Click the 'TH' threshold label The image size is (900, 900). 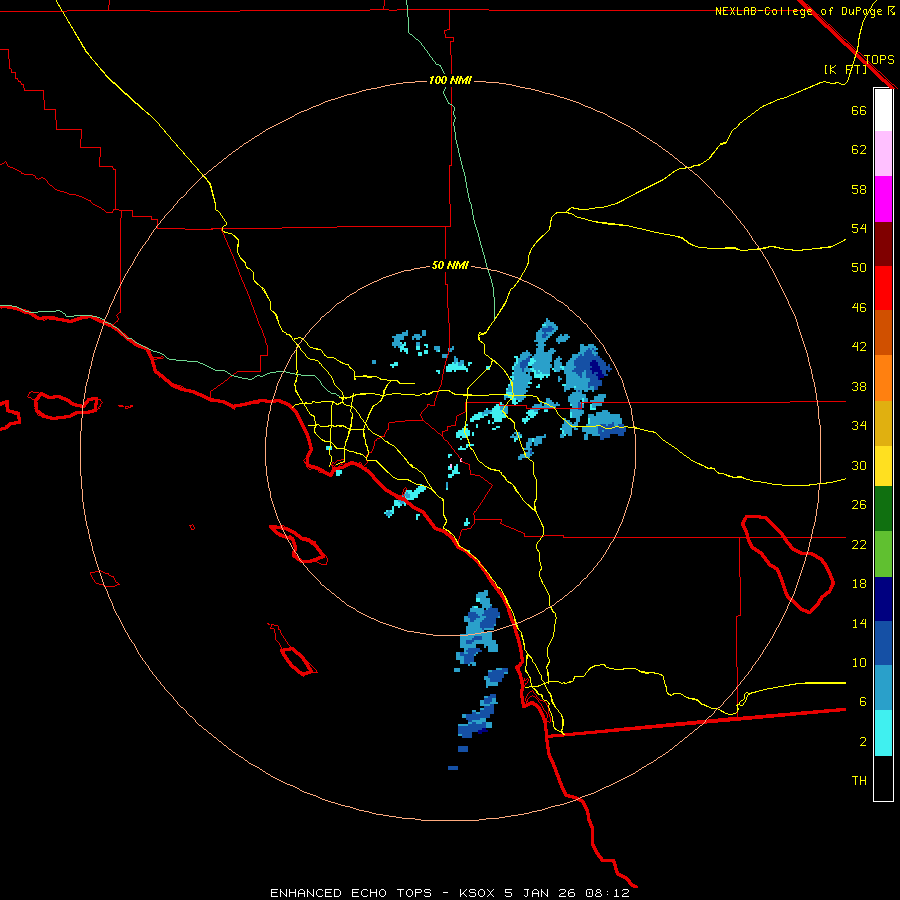pyautogui.click(x=859, y=781)
